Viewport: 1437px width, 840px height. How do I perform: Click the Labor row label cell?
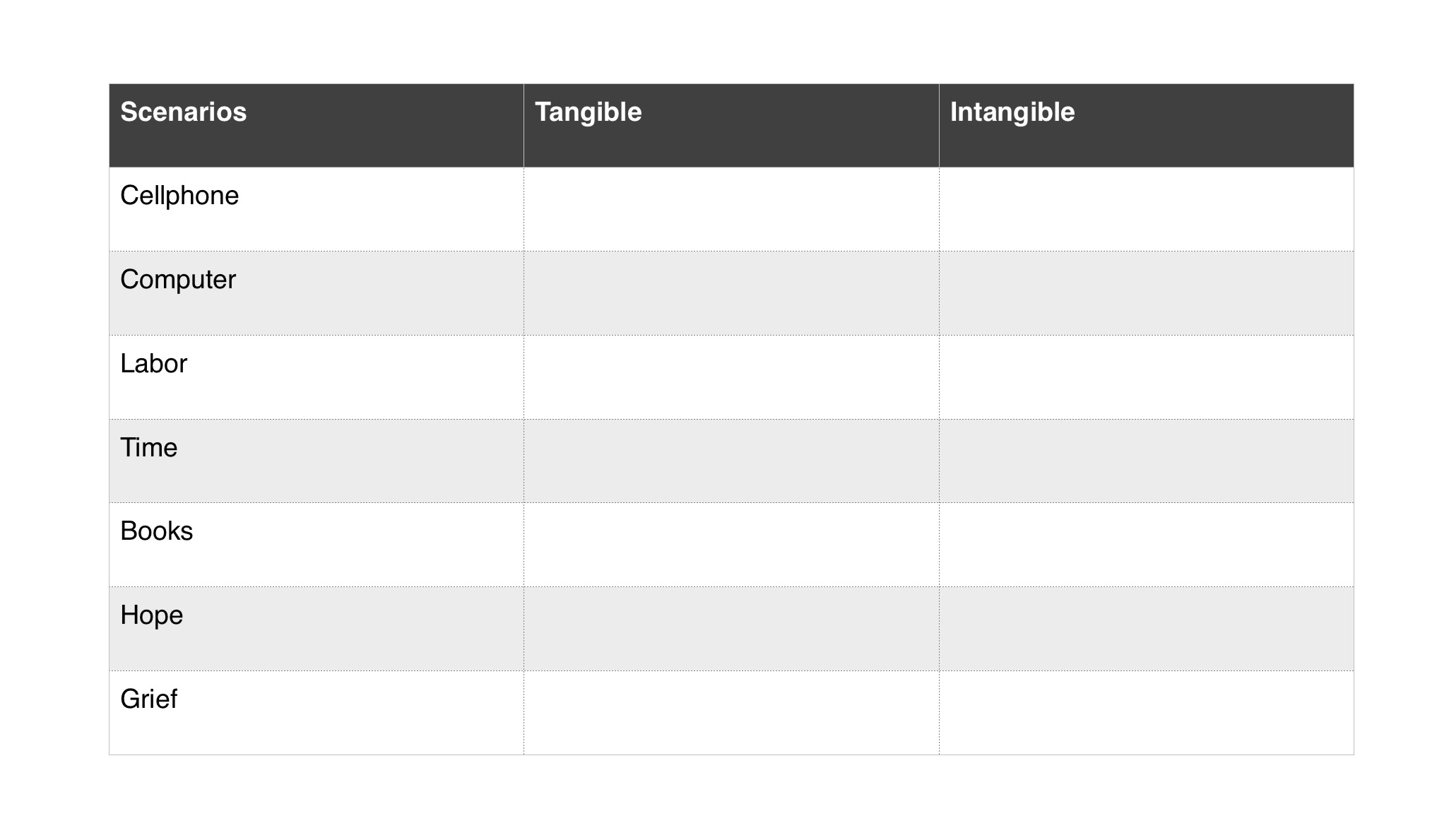pyautogui.click(x=316, y=377)
